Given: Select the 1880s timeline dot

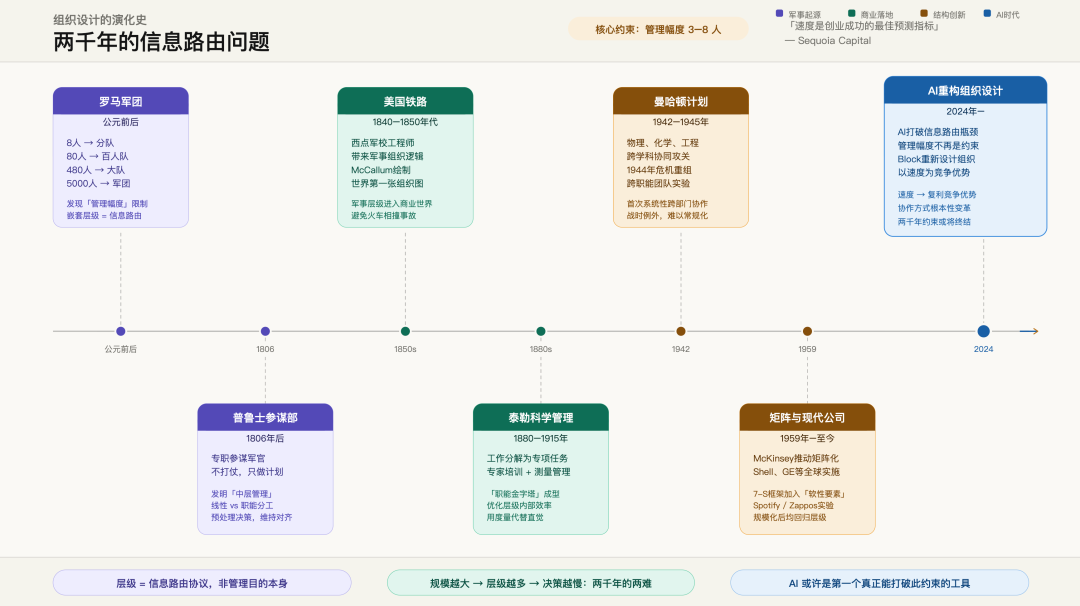Looking at the screenshot, I should click(540, 330).
